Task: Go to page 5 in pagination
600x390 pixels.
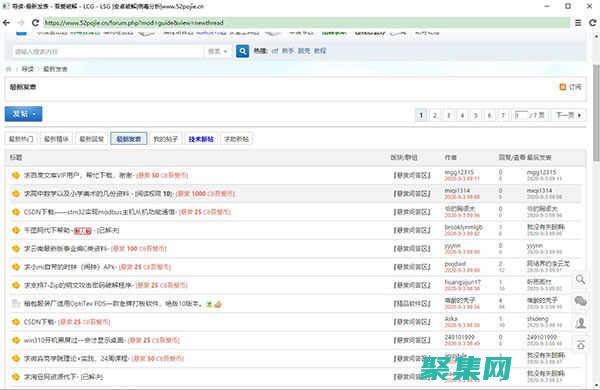Action: pos(476,115)
